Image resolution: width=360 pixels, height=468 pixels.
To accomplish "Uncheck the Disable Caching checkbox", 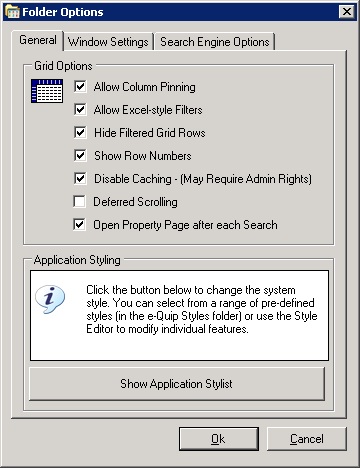I will [80, 178].
